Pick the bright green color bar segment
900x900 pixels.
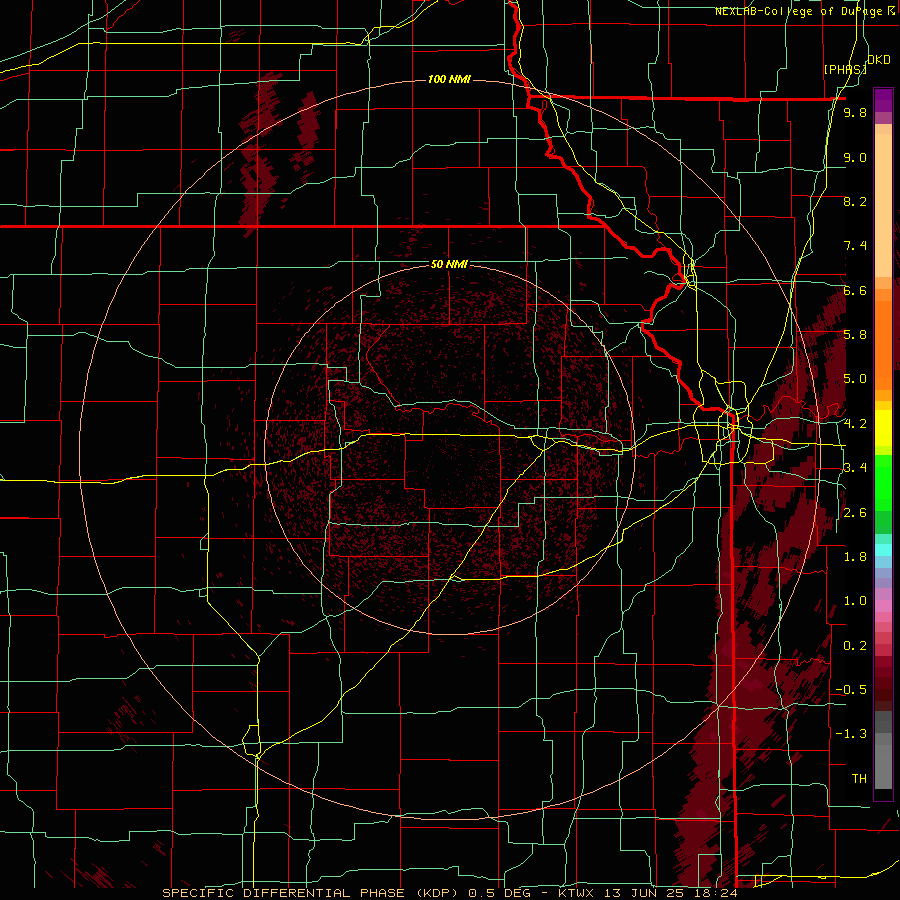(883, 481)
